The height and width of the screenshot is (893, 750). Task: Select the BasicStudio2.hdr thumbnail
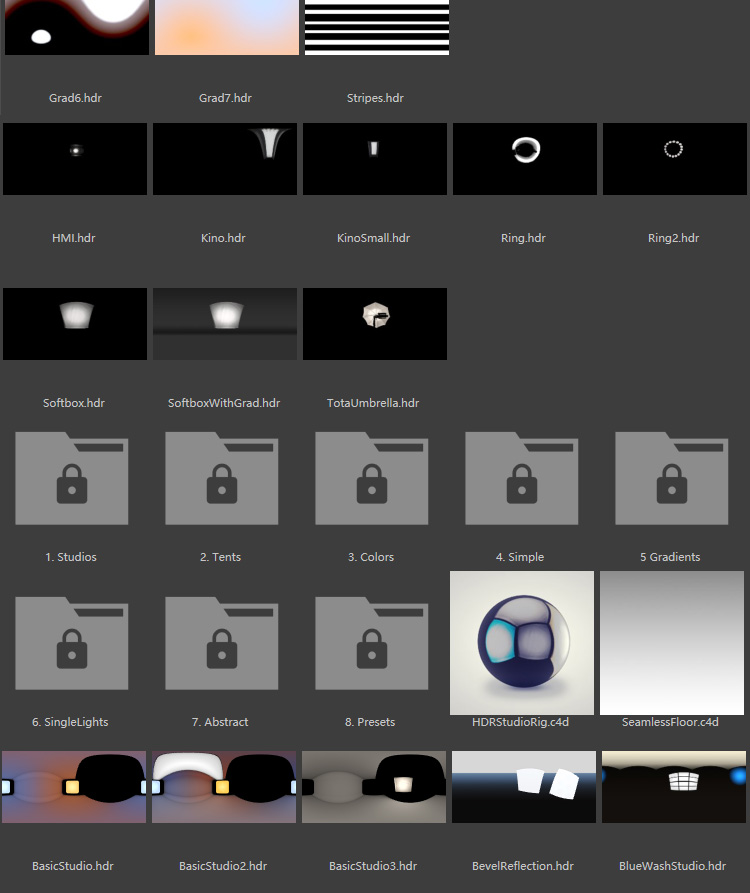pyautogui.click(x=224, y=787)
